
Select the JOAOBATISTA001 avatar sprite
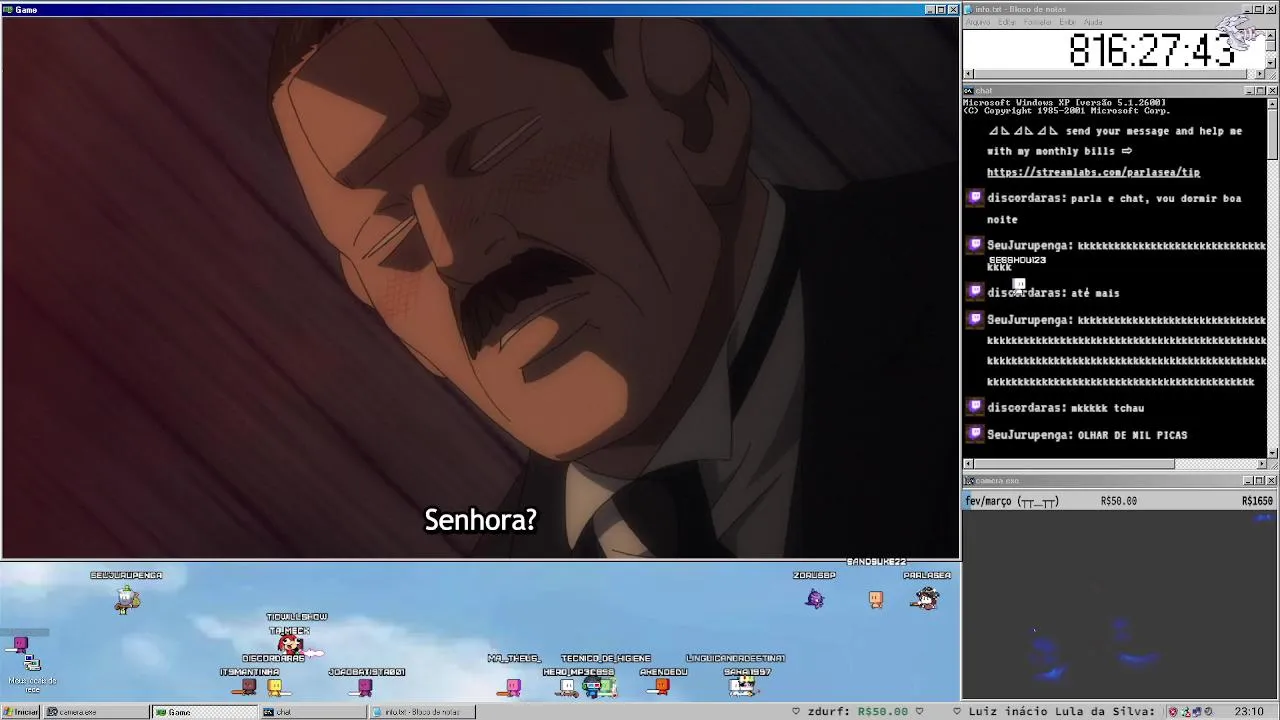pyautogui.click(x=365, y=687)
